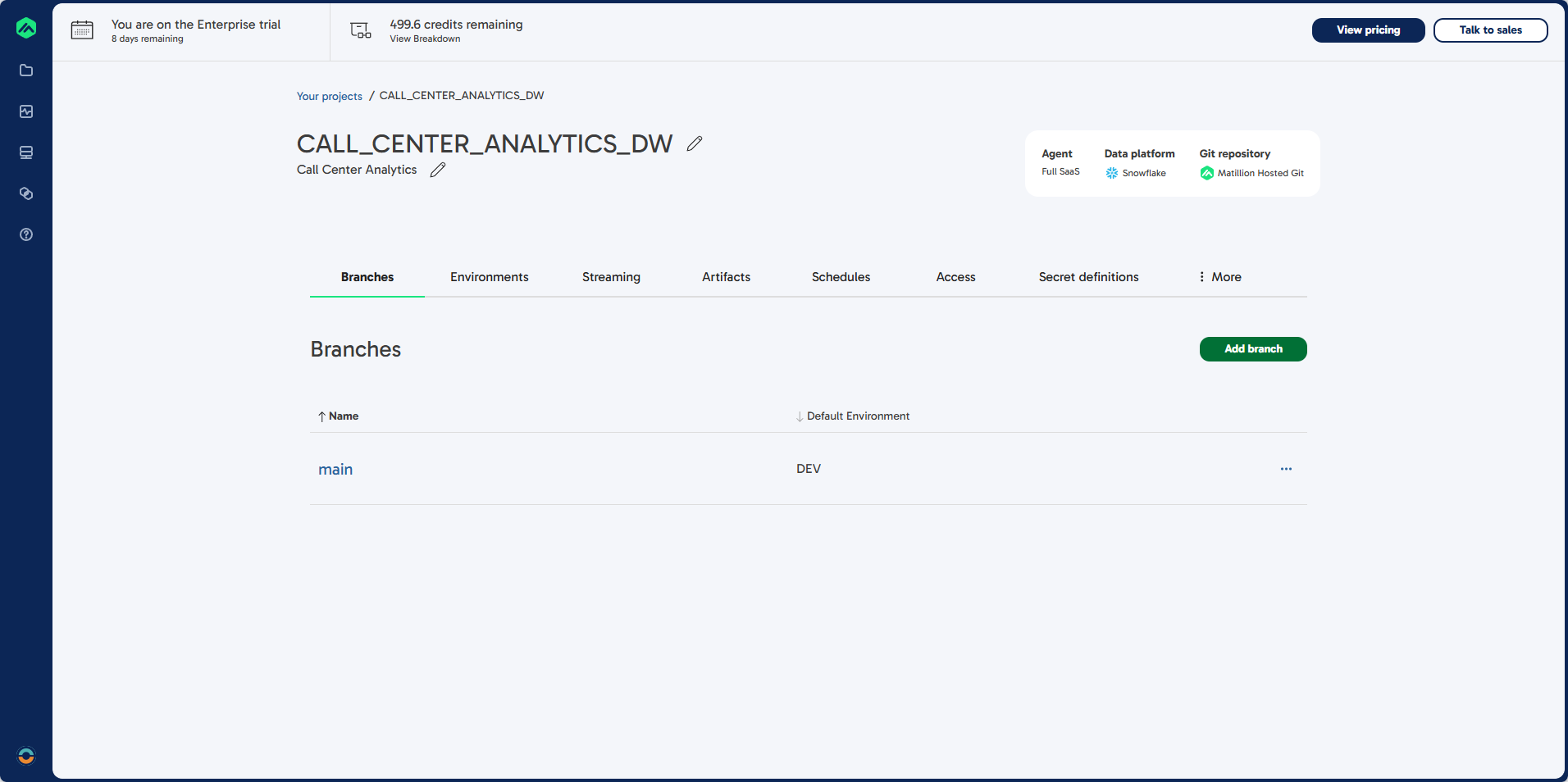
Task: Click the Matillion logo in the sidebar
Action: click(x=26, y=28)
